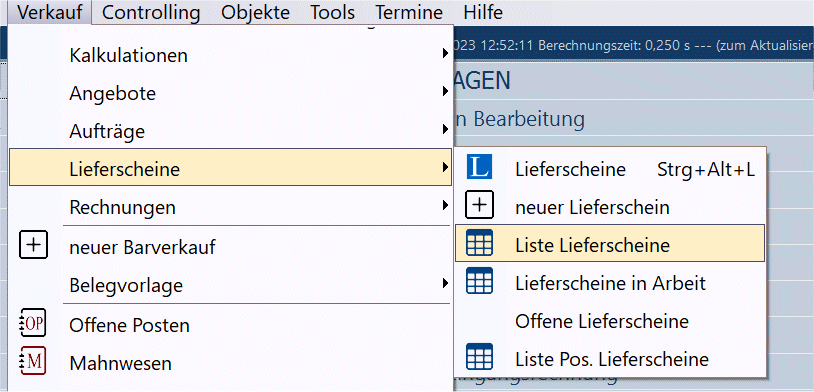Click the table icon beside Lieferscheine in Arbeit

[479, 281]
